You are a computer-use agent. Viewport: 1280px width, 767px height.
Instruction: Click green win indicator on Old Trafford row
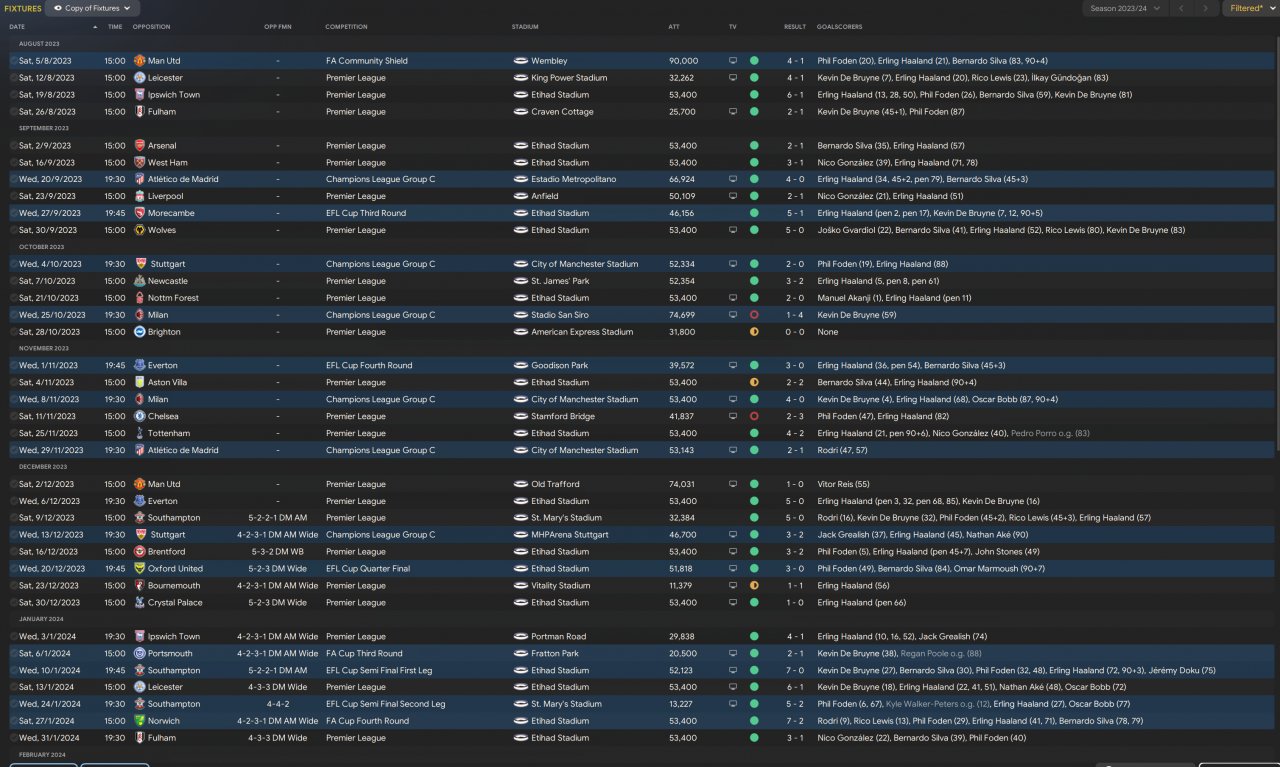(x=754, y=484)
